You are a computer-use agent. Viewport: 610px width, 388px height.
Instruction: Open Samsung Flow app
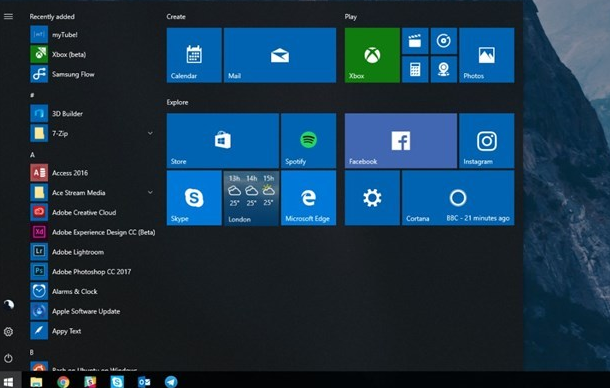pos(93,74)
